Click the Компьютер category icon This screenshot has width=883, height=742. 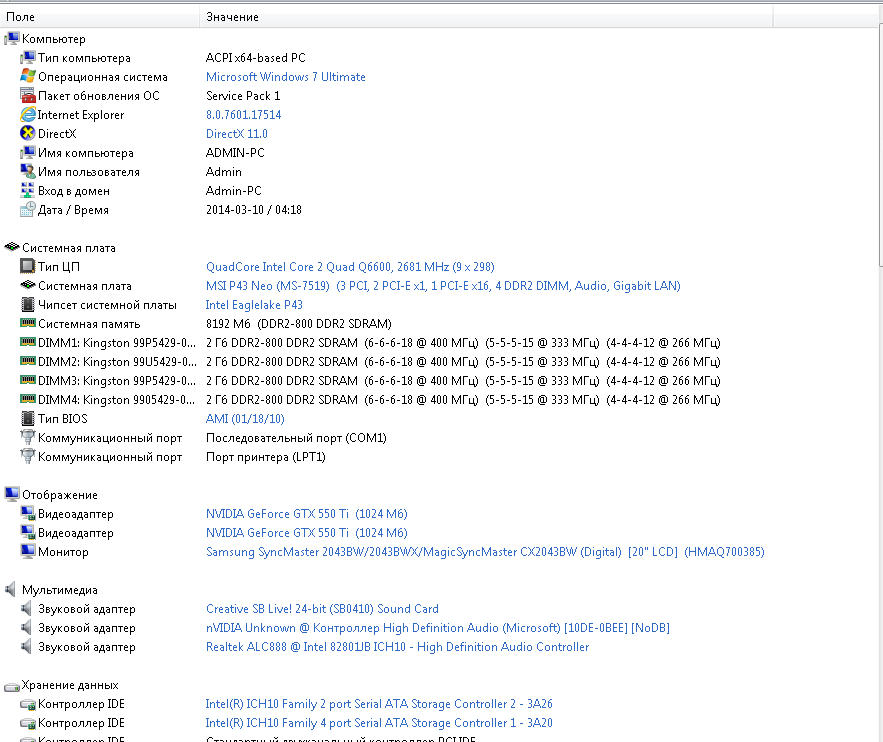click(12, 39)
